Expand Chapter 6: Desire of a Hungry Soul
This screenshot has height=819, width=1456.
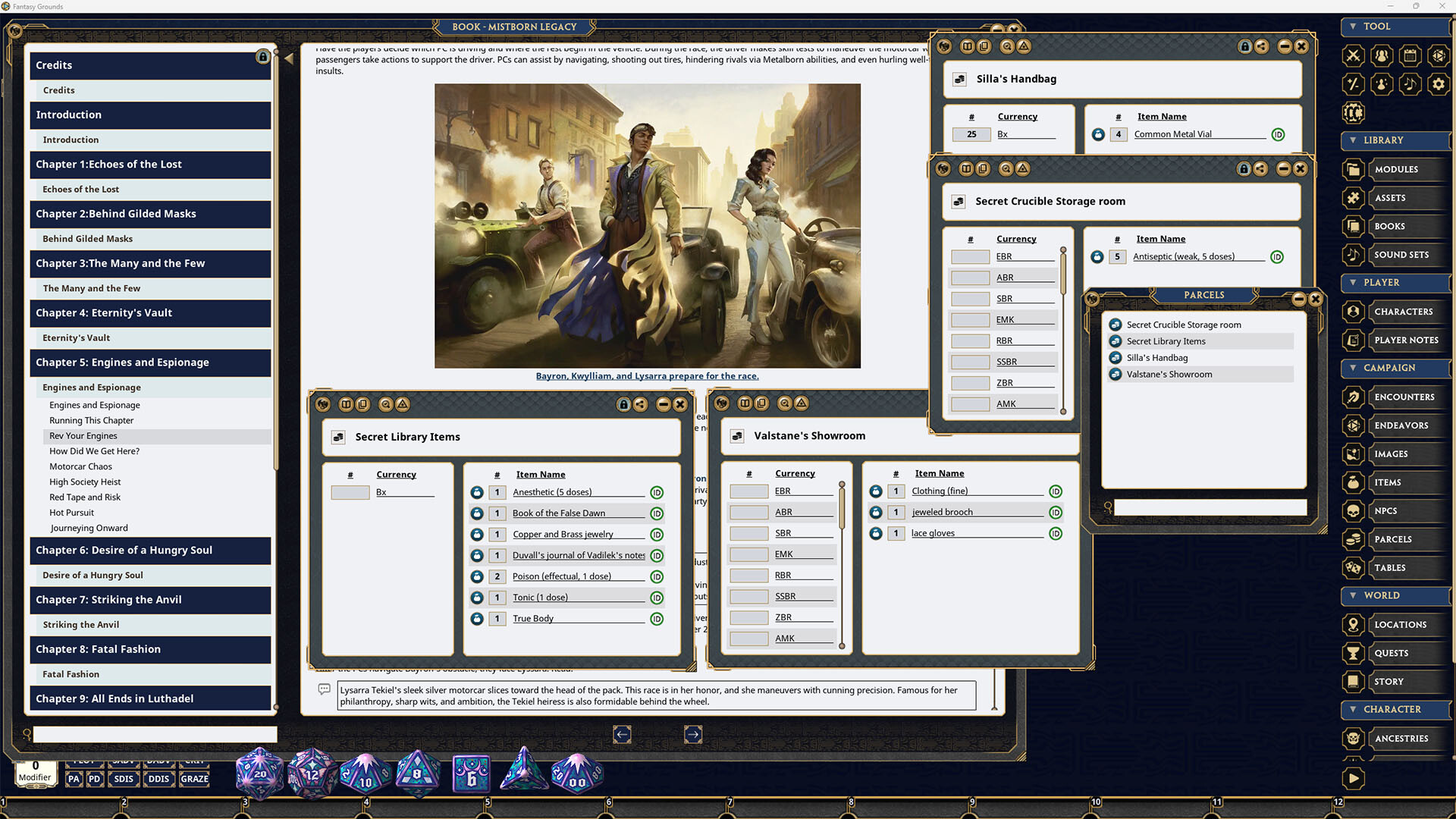coord(150,551)
